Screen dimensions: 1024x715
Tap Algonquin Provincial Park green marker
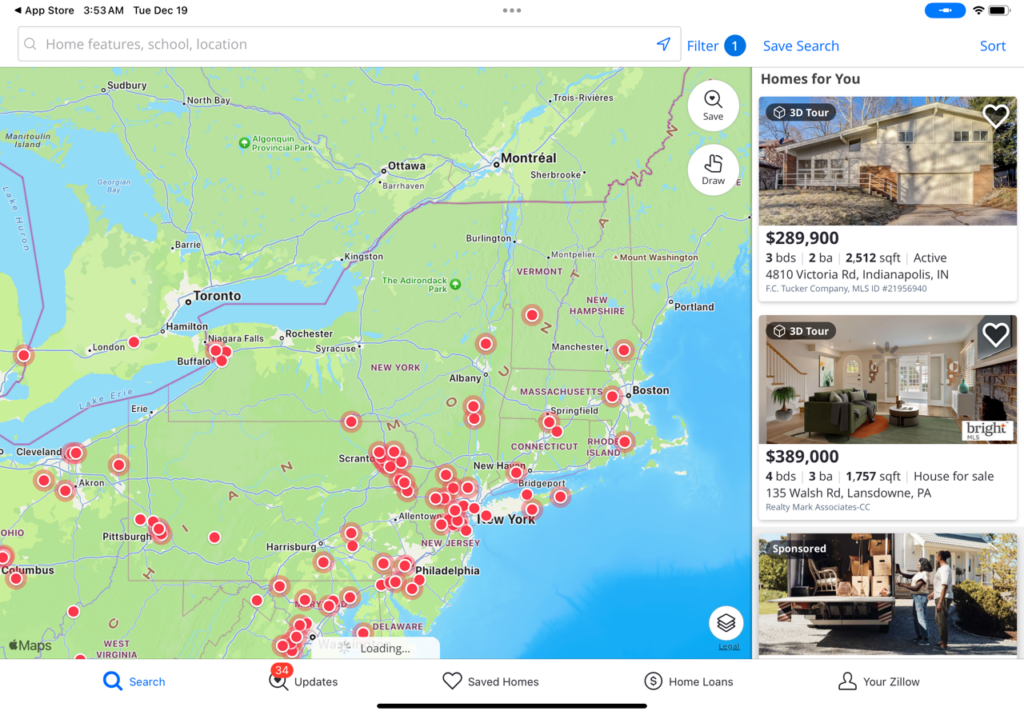point(244,142)
